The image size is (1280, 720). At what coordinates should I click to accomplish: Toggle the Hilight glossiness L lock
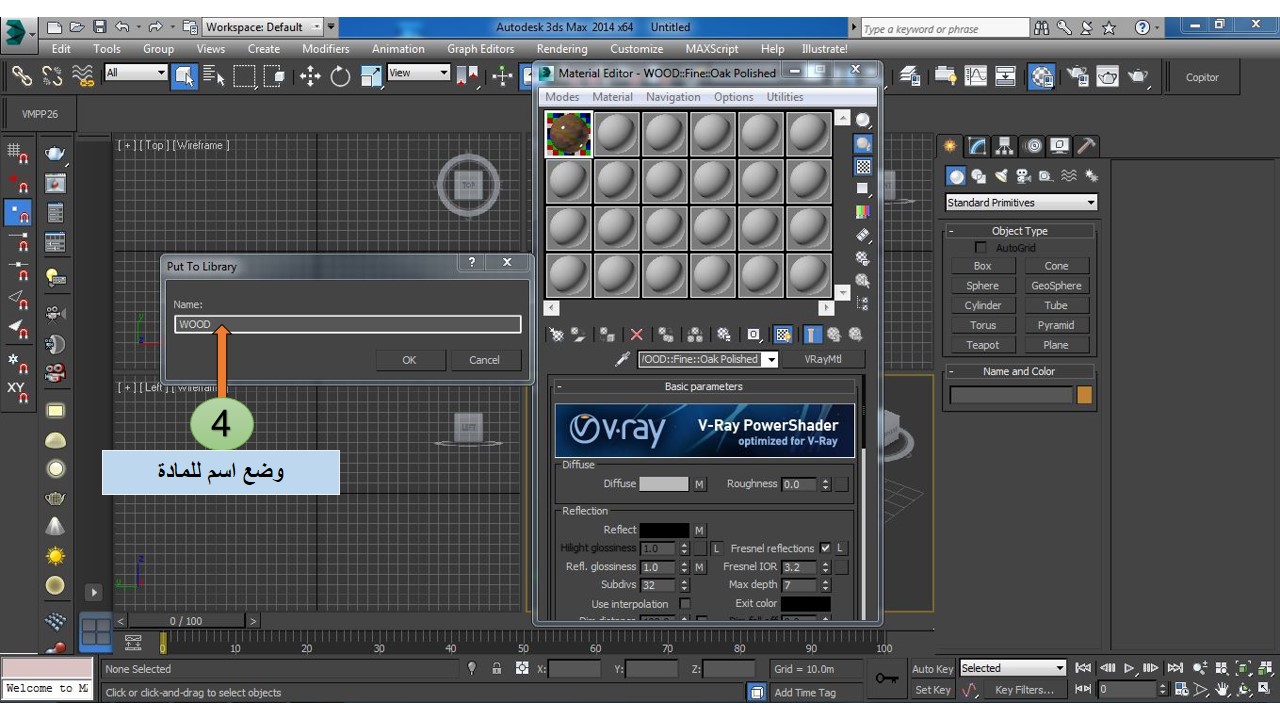click(x=716, y=548)
